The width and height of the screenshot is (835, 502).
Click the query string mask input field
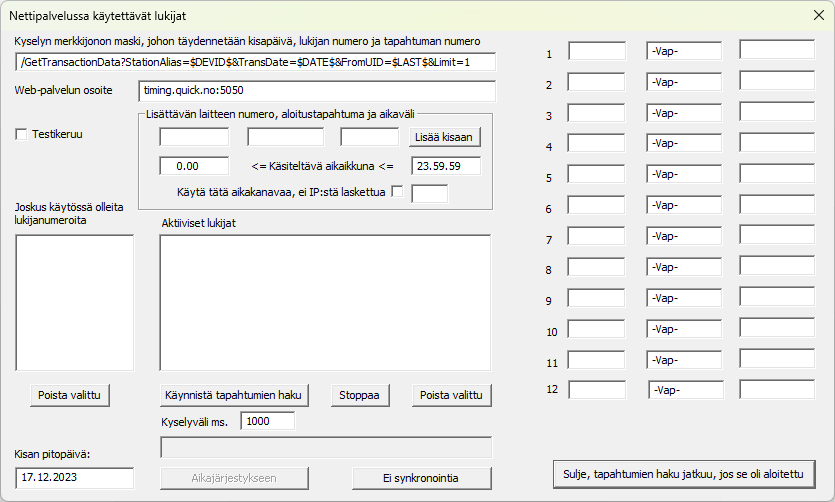(x=255, y=62)
